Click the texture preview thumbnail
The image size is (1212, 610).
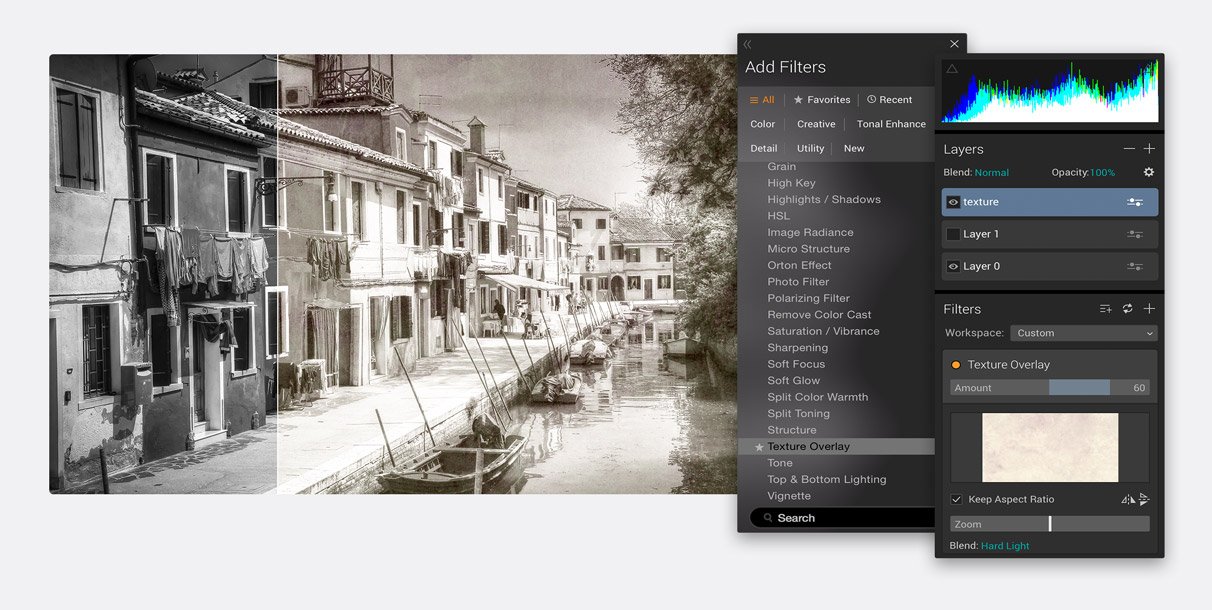click(1048, 446)
